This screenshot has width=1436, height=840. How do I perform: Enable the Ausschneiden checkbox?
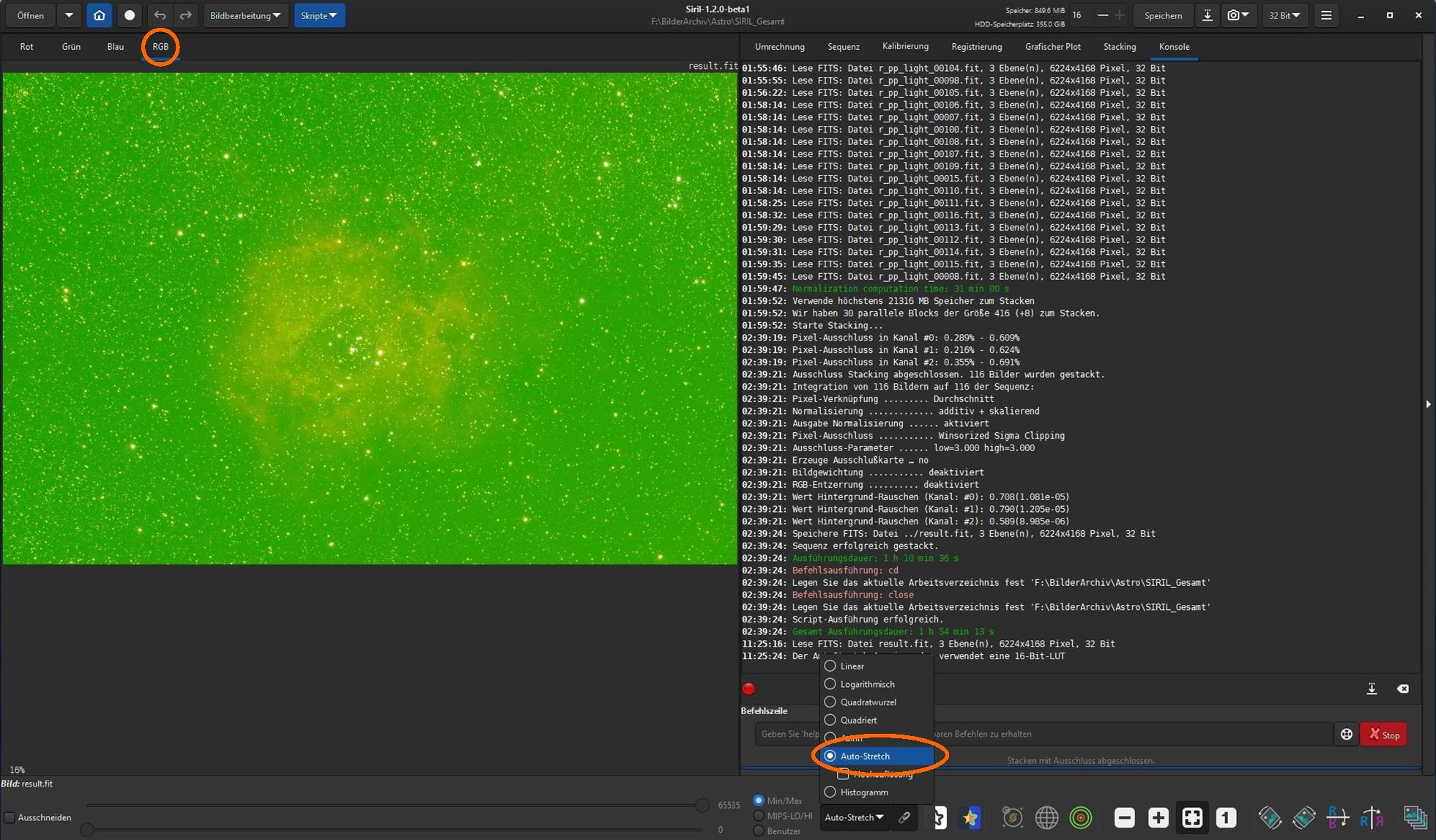(10, 817)
